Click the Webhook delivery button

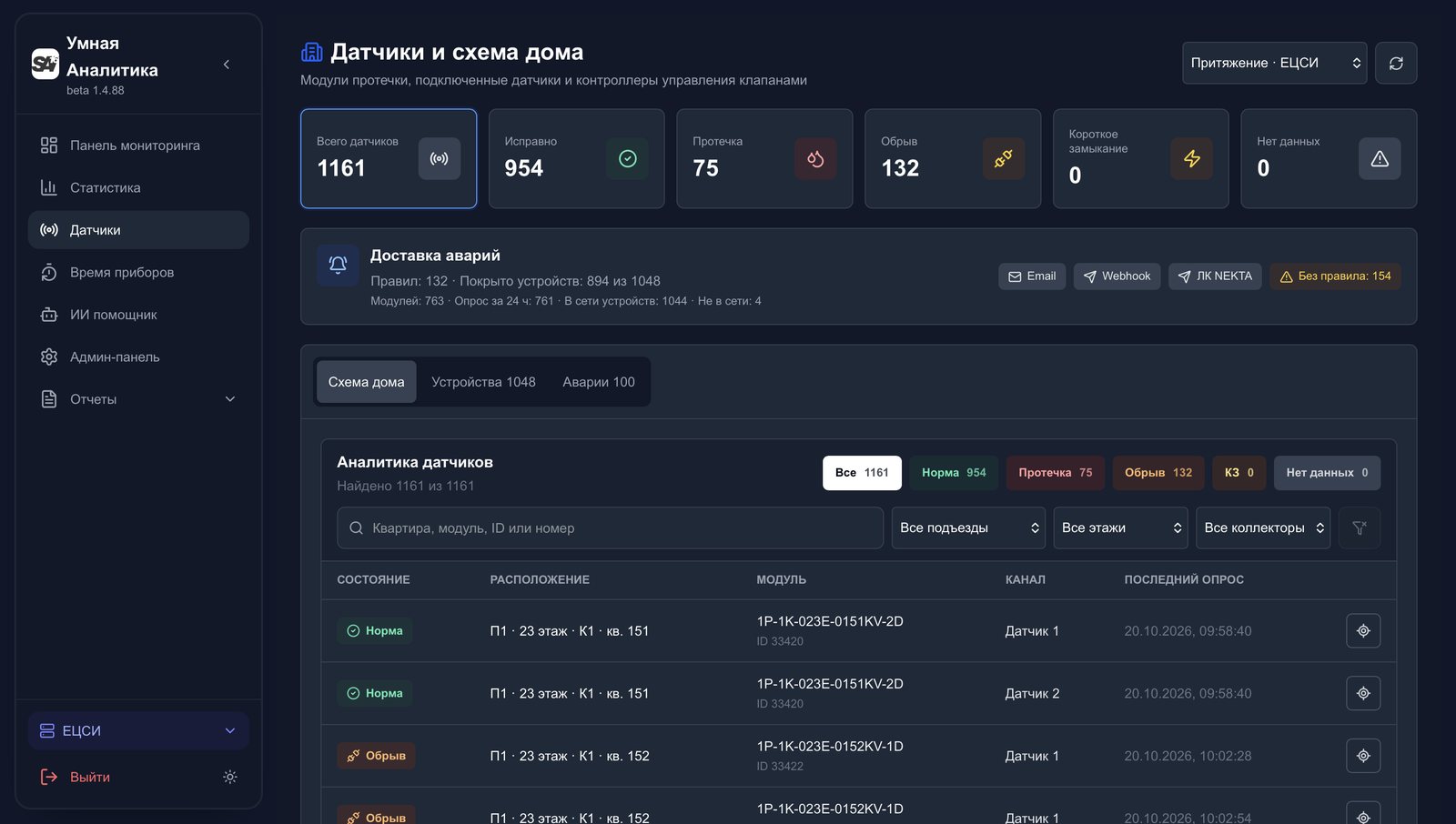(x=1117, y=276)
